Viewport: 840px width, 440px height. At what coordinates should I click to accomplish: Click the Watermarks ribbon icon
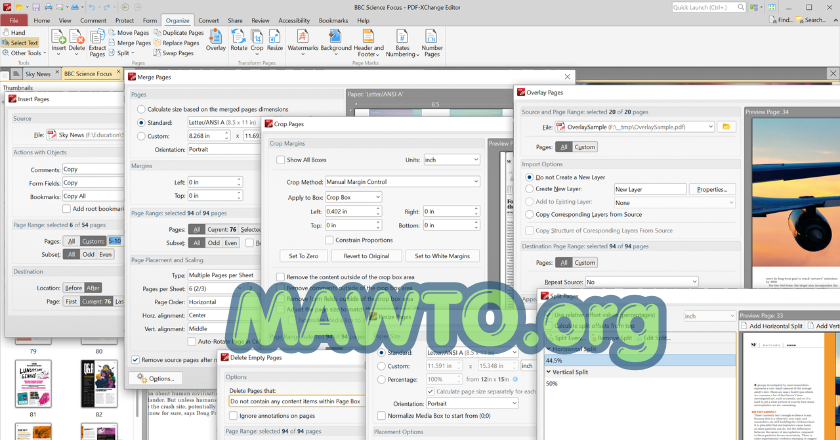click(303, 42)
